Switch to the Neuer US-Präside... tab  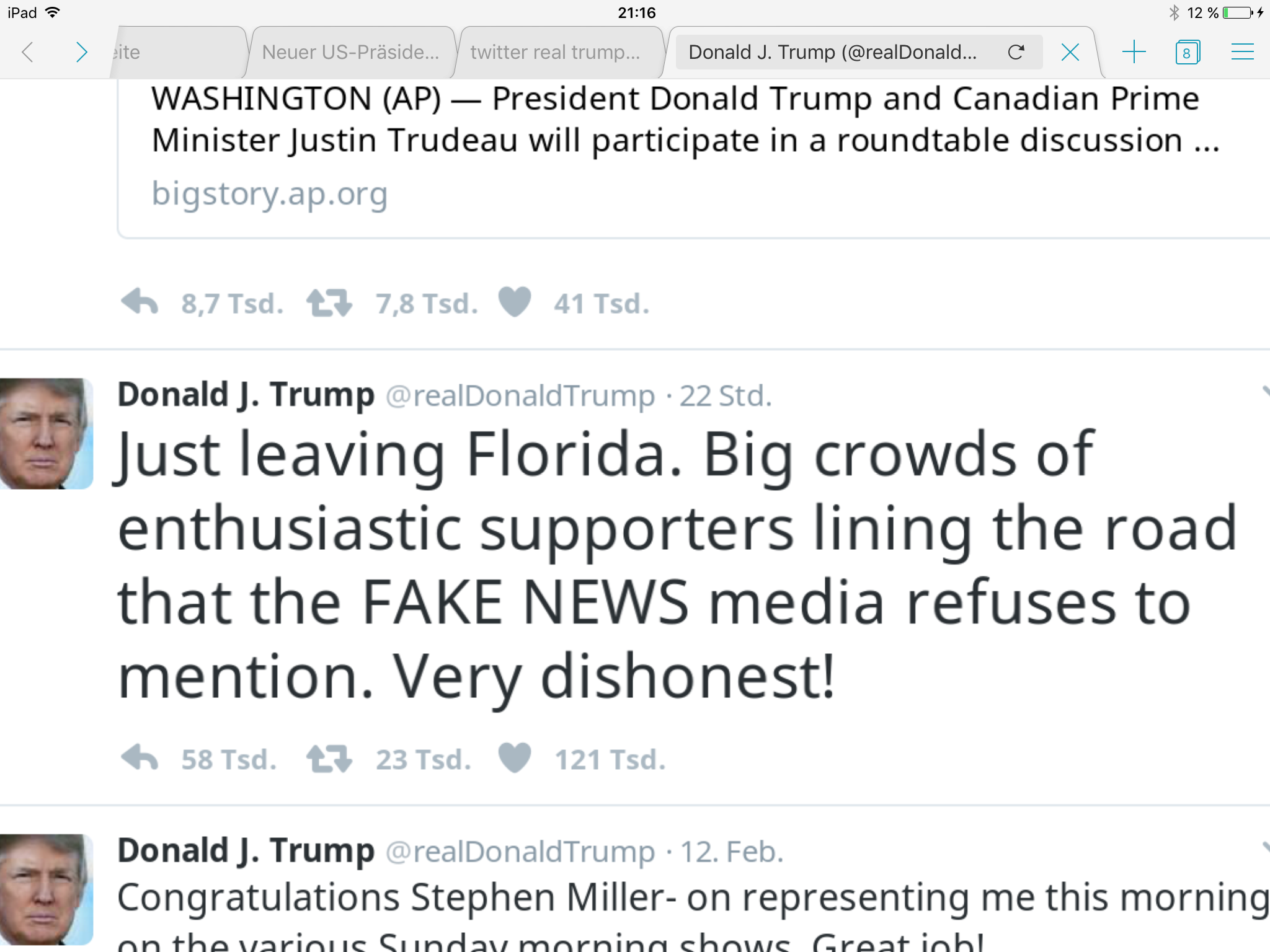coord(350,52)
